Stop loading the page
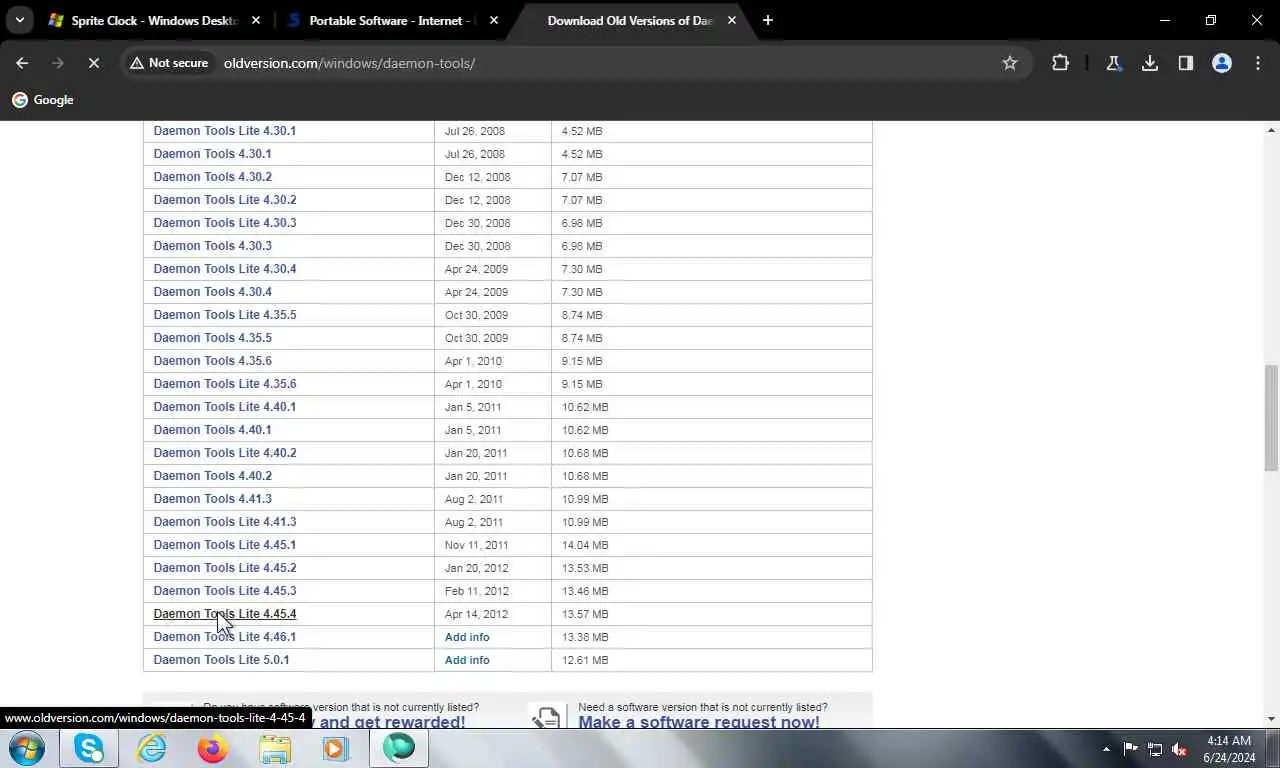 pyautogui.click(x=93, y=63)
